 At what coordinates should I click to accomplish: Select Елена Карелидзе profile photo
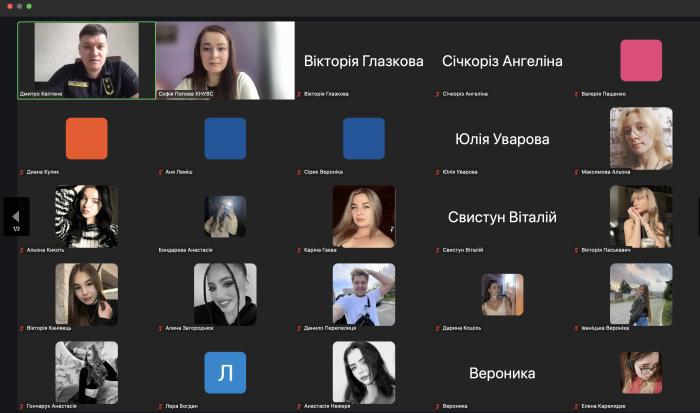coord(641,373)
